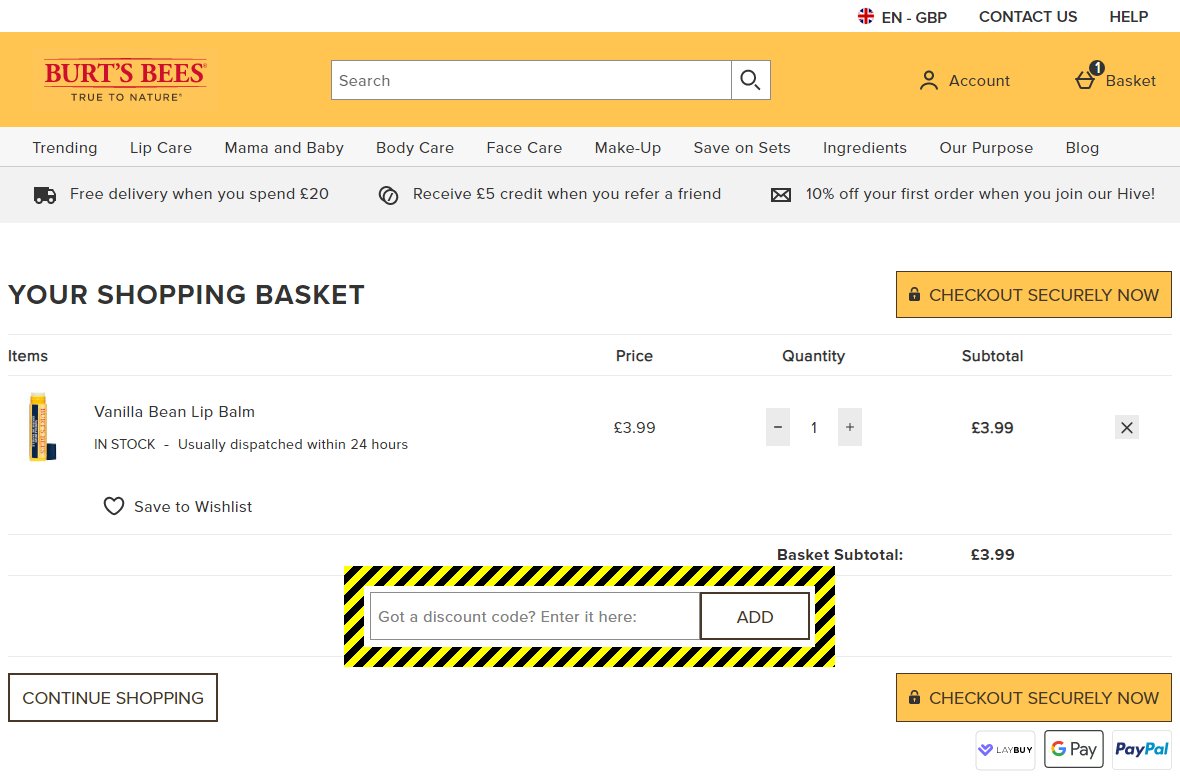
Task: Click the Google Pay button
Action: pos(1074,749)
